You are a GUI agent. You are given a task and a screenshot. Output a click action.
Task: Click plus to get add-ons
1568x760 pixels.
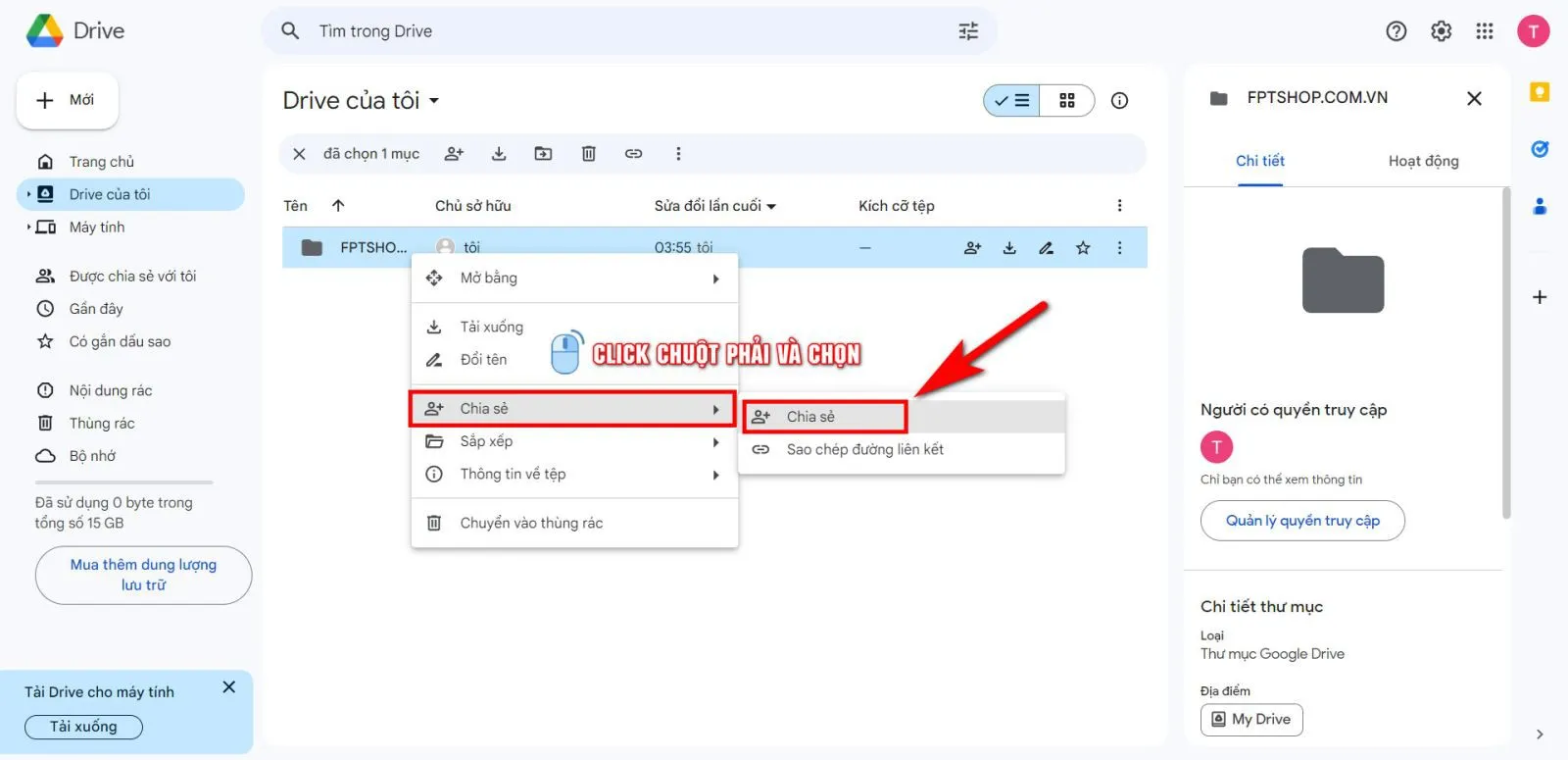click(x=1540, y=297)
